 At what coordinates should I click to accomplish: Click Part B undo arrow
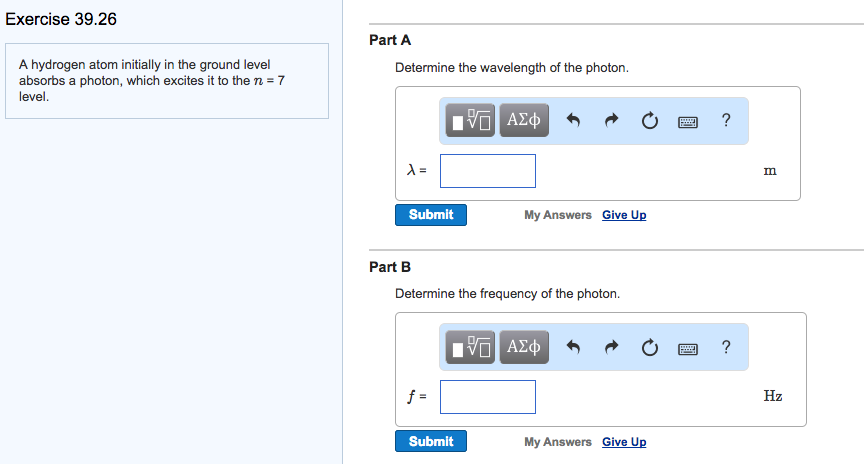click(x=574, y=348)
